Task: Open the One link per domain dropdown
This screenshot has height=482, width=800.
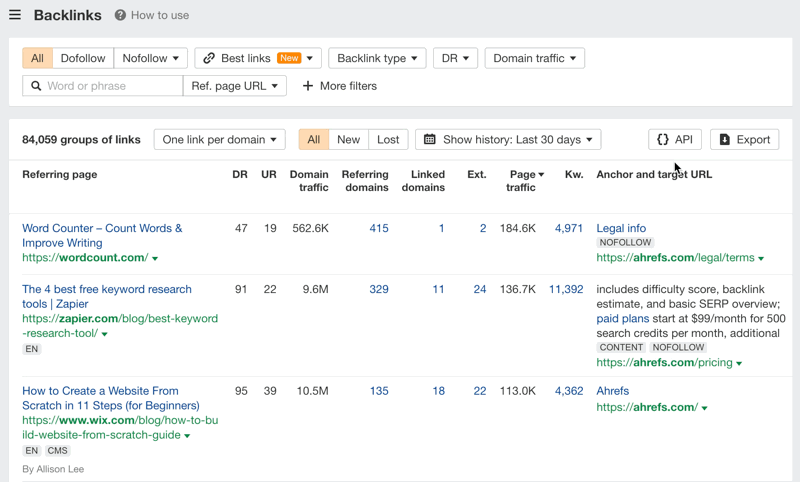Action: click(x=219, y=140)
